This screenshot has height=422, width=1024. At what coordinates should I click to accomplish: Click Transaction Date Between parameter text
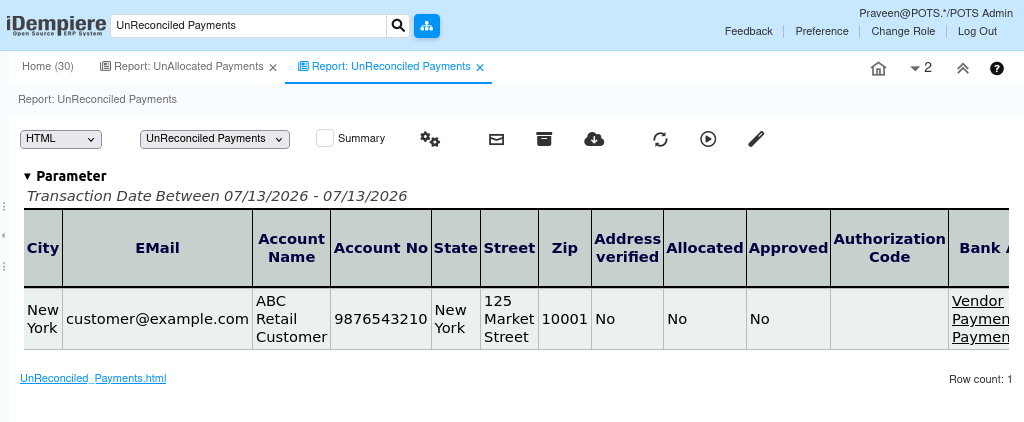[x=217, y=196]
